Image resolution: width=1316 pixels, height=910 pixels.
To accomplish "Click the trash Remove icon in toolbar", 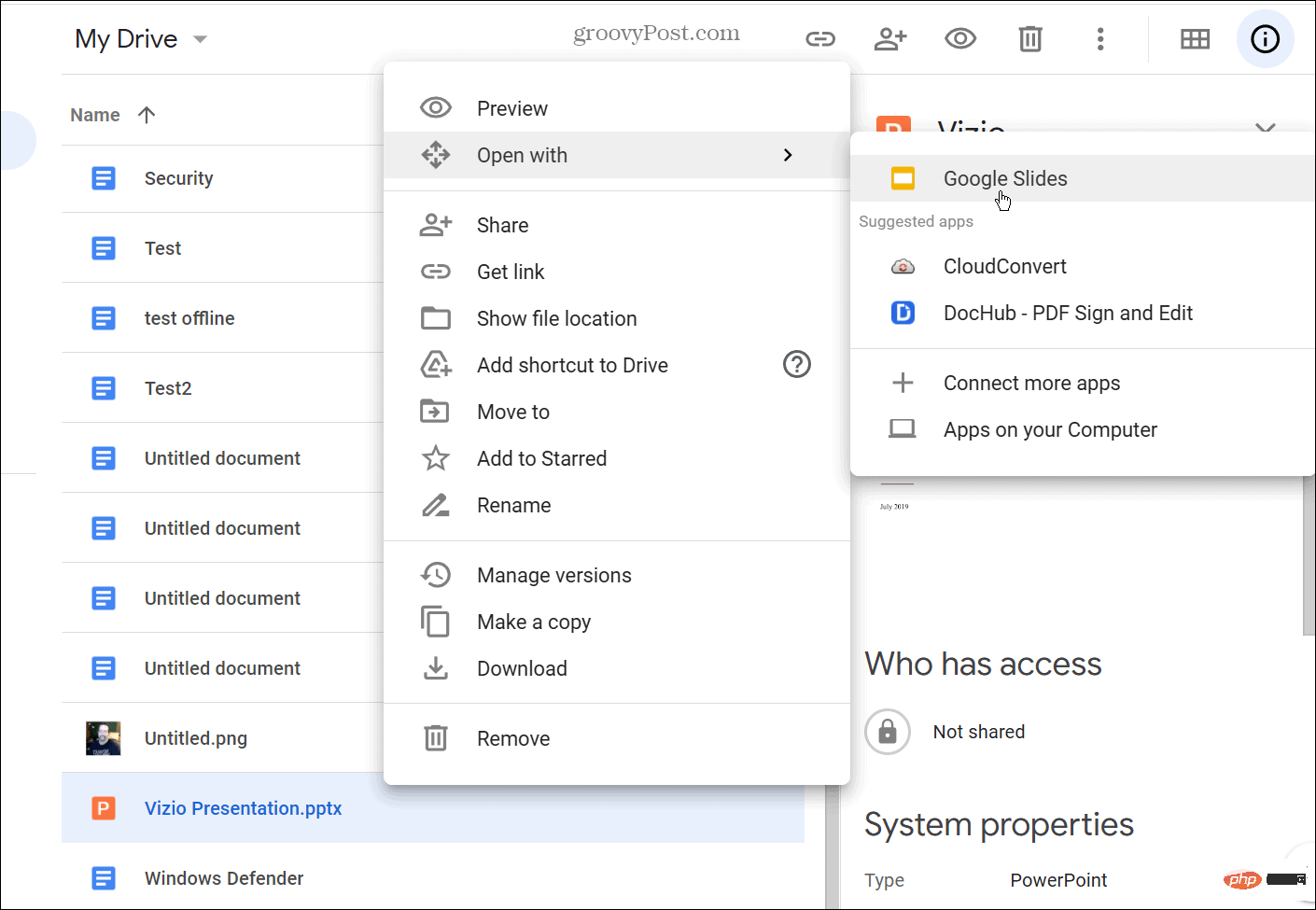I will point(1030,38).
